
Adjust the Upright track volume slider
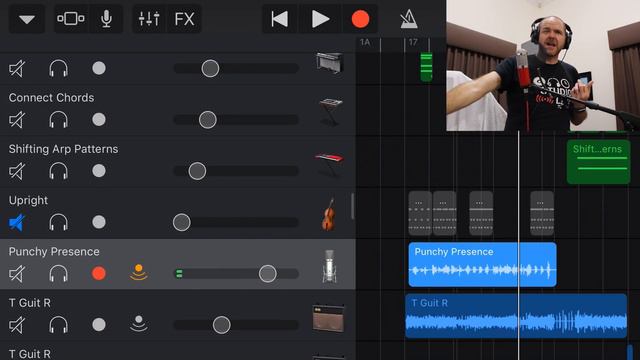(182, 222)
